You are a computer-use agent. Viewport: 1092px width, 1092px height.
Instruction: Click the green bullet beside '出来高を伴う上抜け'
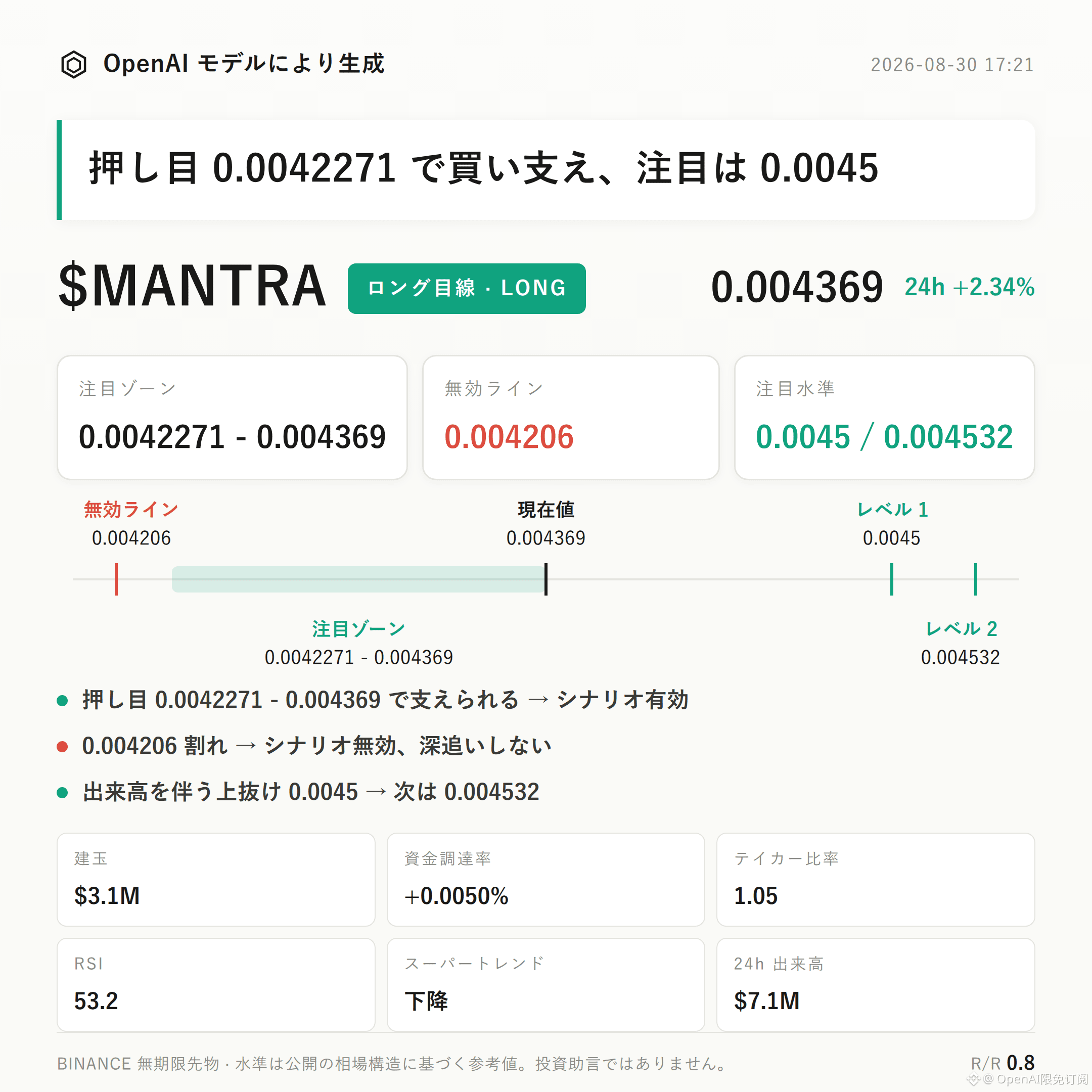click(62, 792)
